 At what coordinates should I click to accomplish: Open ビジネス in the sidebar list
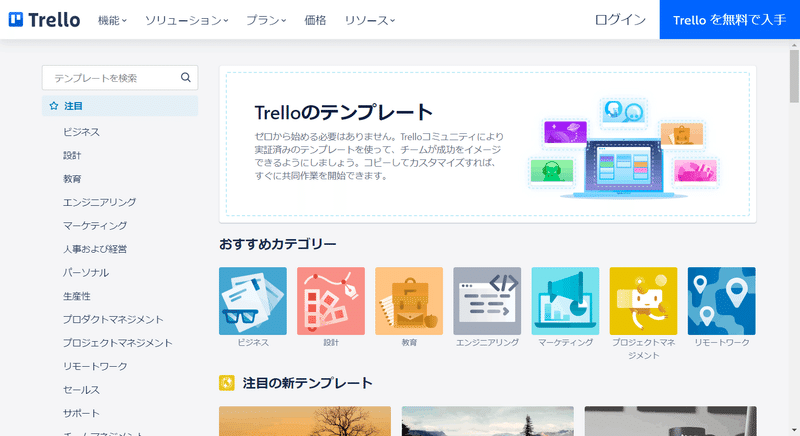[x=81, y=132]
